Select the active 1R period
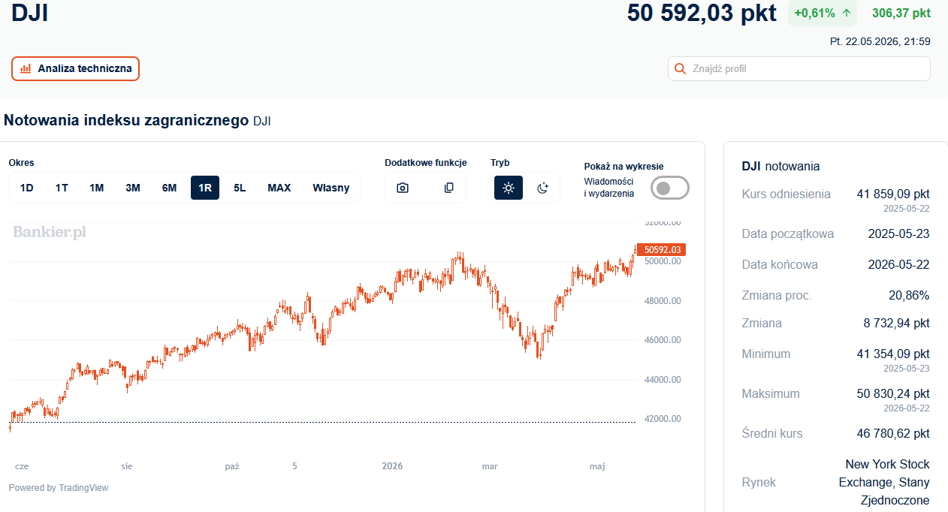 pyautogui.click(x=205, y=188)
